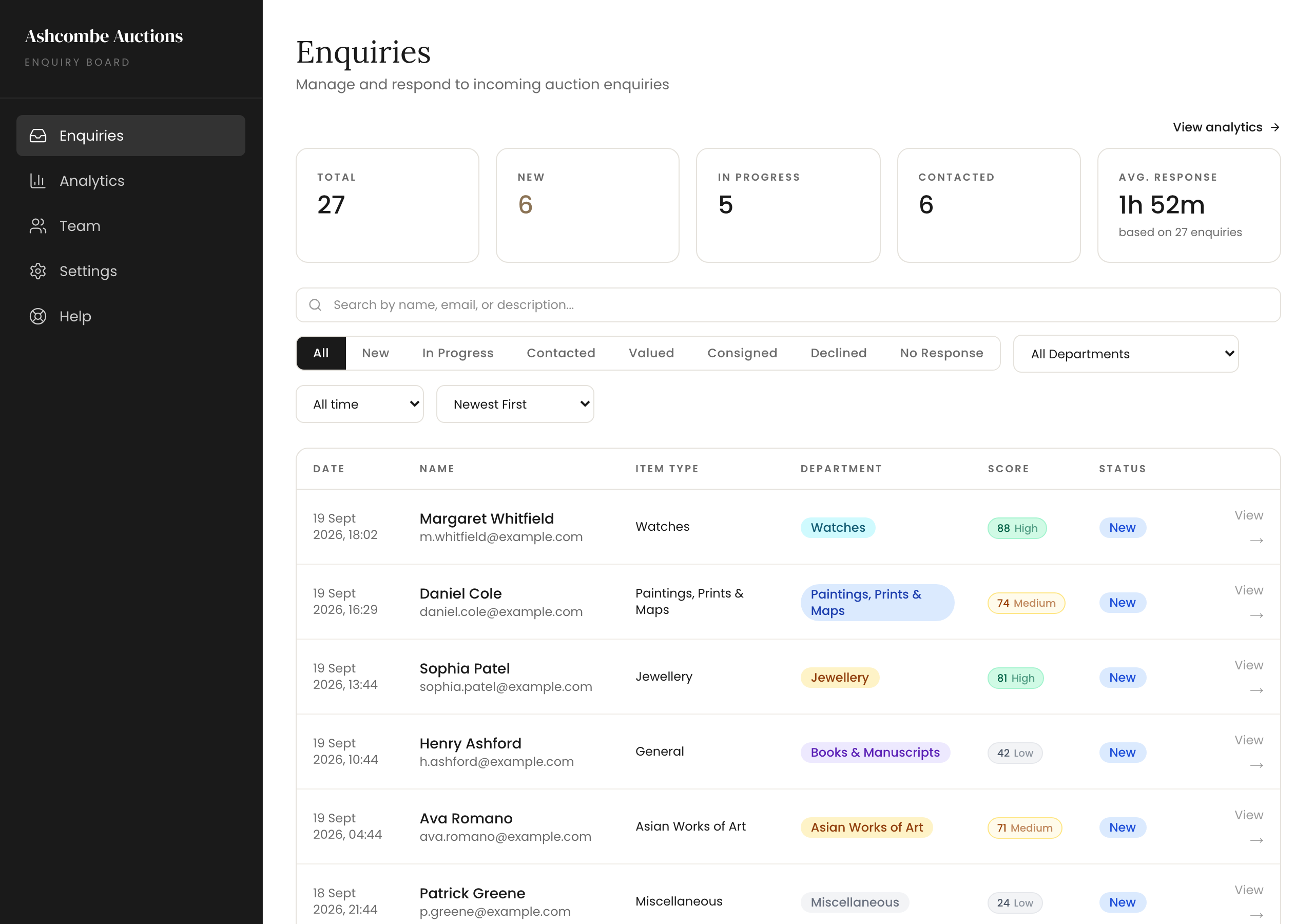This screenshot has height=924, width=1314.
Task: Click the View arrow for Daniel Cole
Action: click(1256, 615)
